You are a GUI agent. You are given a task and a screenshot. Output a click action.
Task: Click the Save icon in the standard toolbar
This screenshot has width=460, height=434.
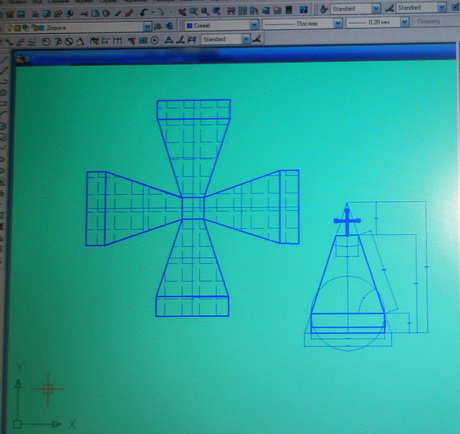[x=21, y=14]
